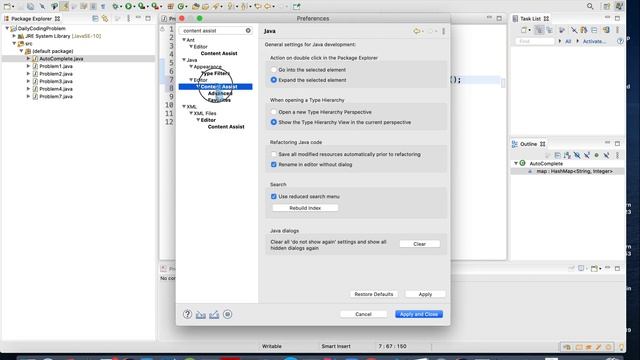The image size is (640, 360).
Task: Open XML Files Editor Content Assist page
Action: (x=226, y=127)
